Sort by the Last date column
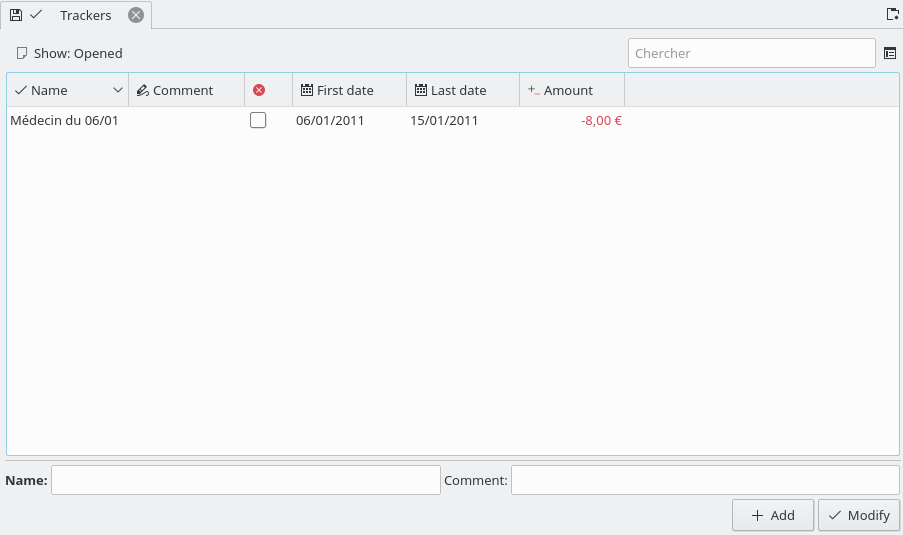This screenshot has height=535, width=903. pos(463,90)
